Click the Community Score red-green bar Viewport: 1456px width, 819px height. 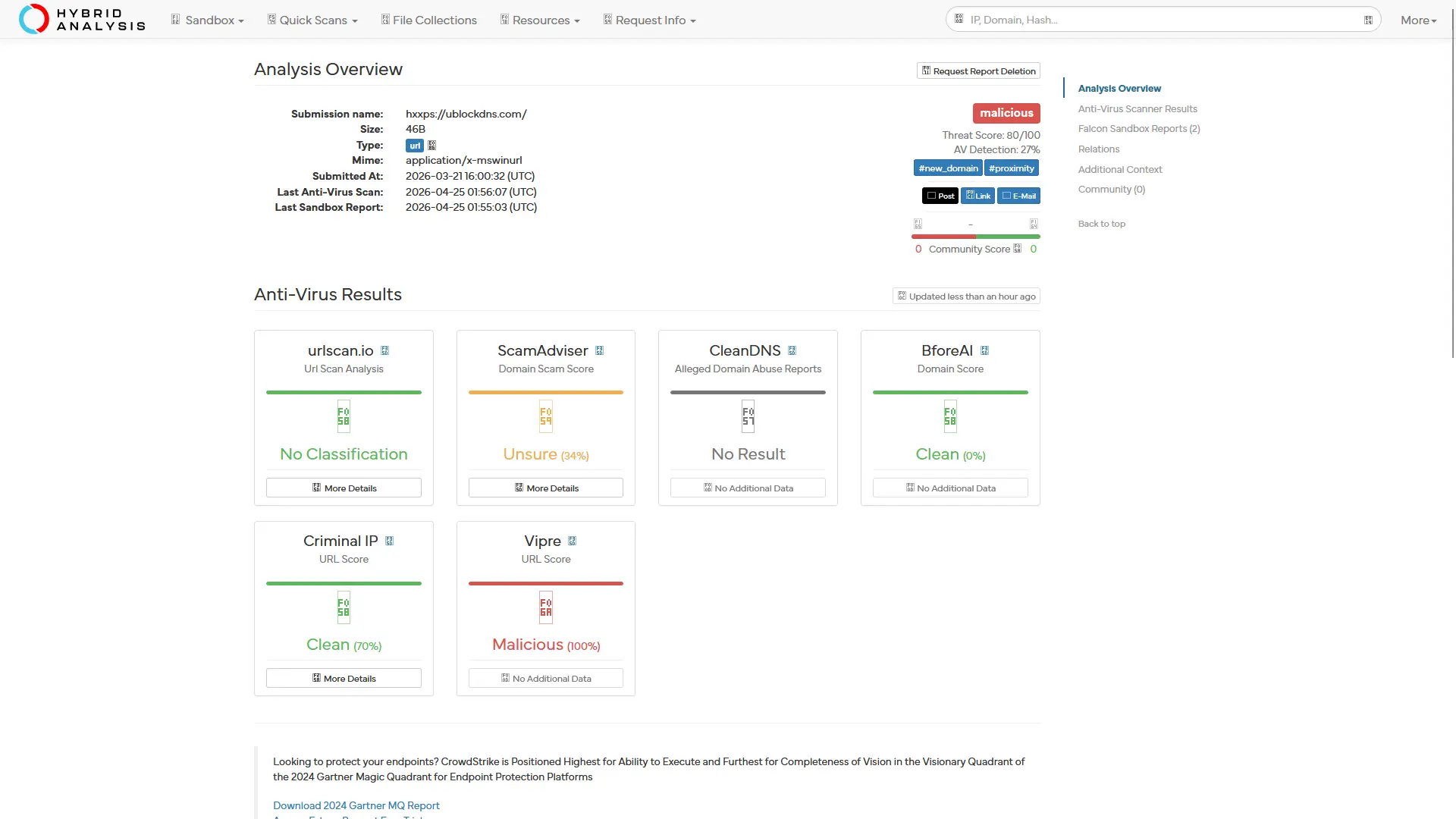(975, 237)
